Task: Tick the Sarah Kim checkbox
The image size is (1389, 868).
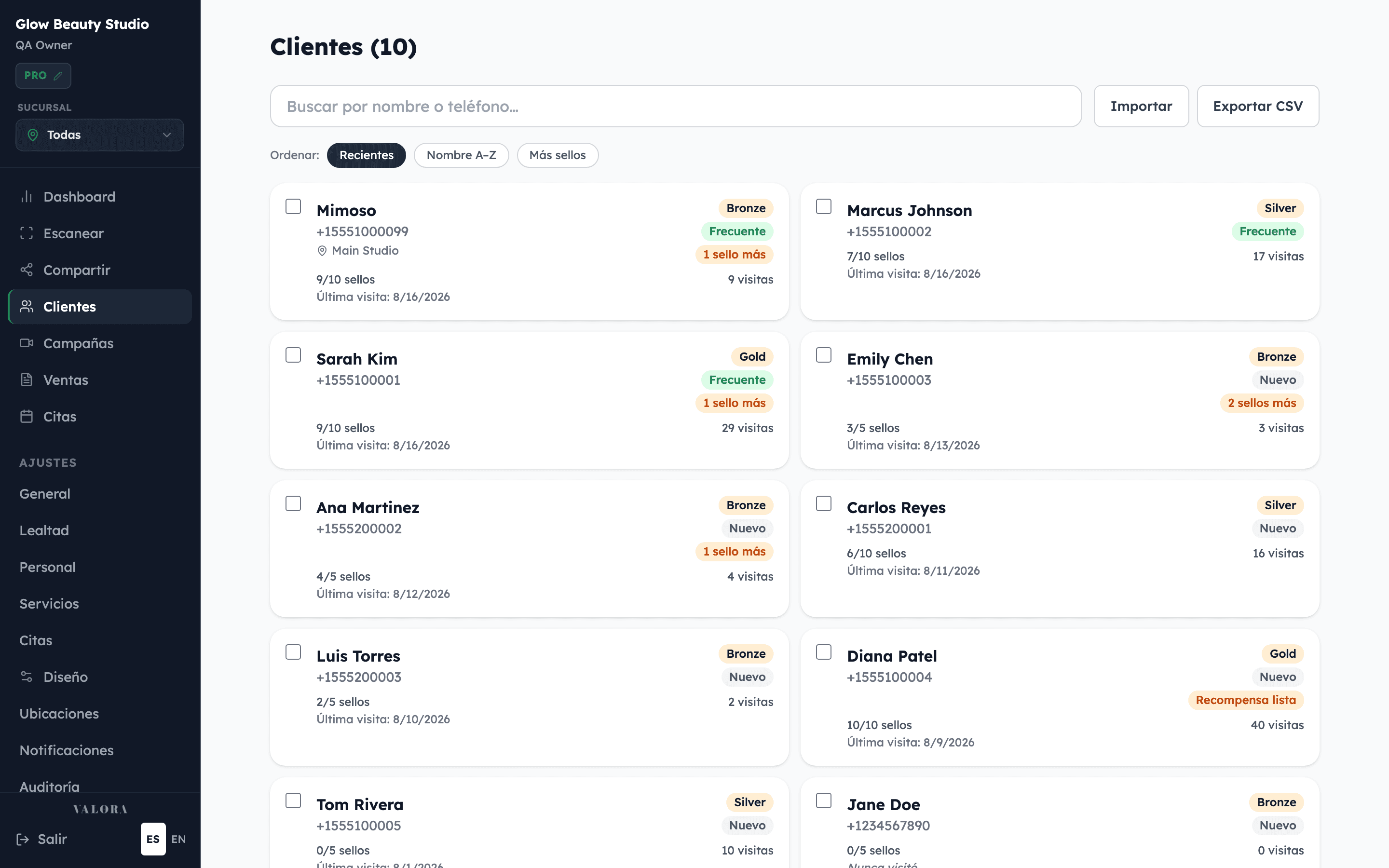Action: point(293,355)
